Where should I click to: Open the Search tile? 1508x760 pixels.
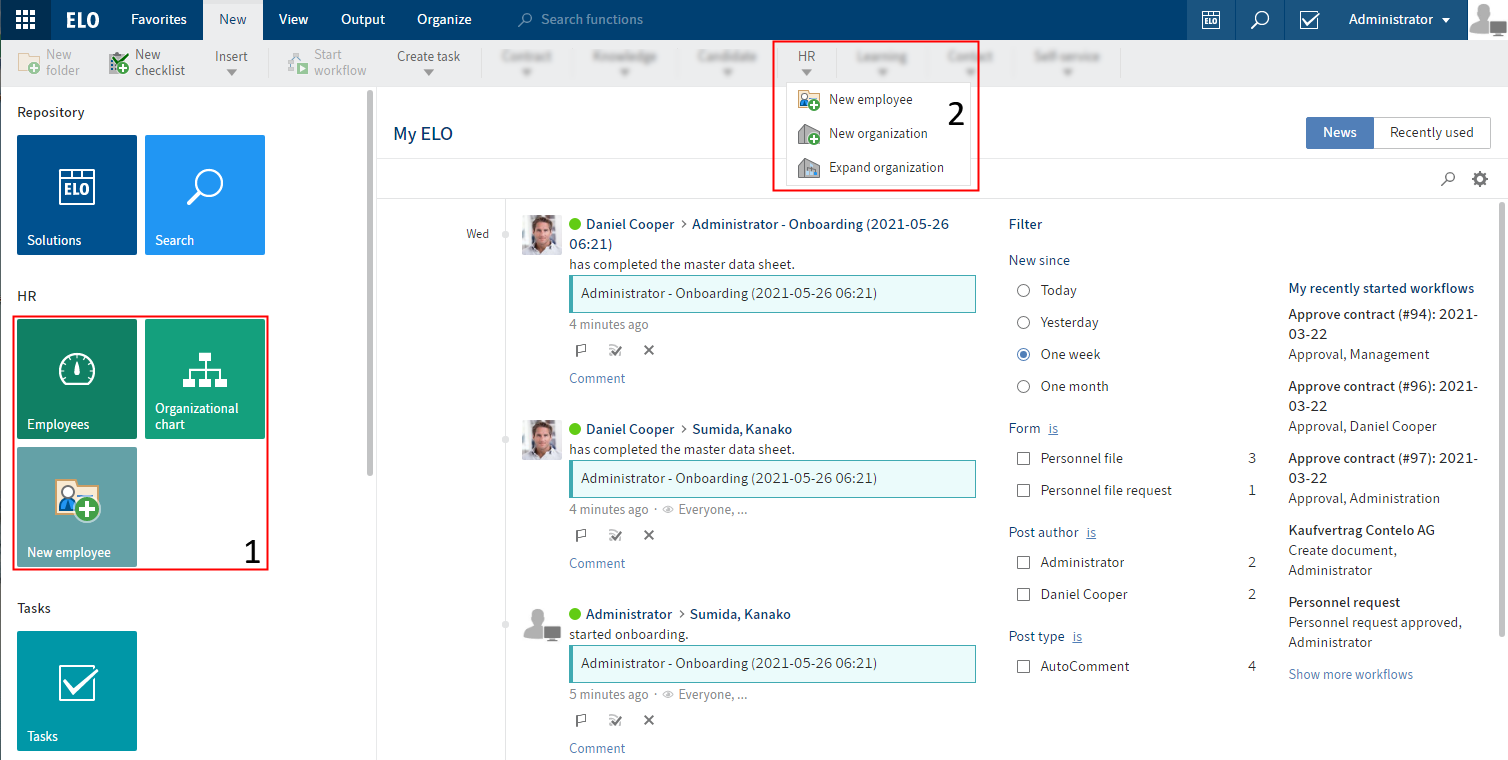coord(205,195)
